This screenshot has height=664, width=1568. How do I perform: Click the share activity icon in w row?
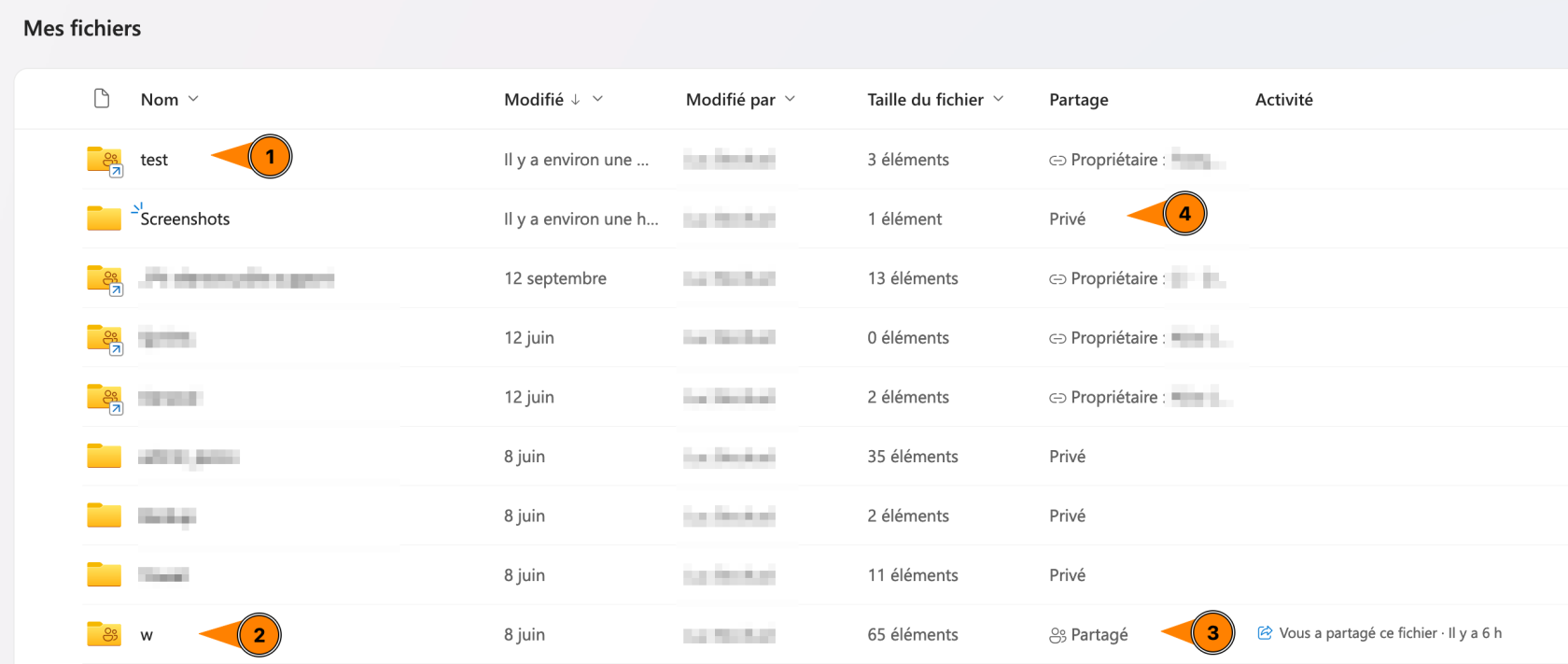[x=1265, y=633]
